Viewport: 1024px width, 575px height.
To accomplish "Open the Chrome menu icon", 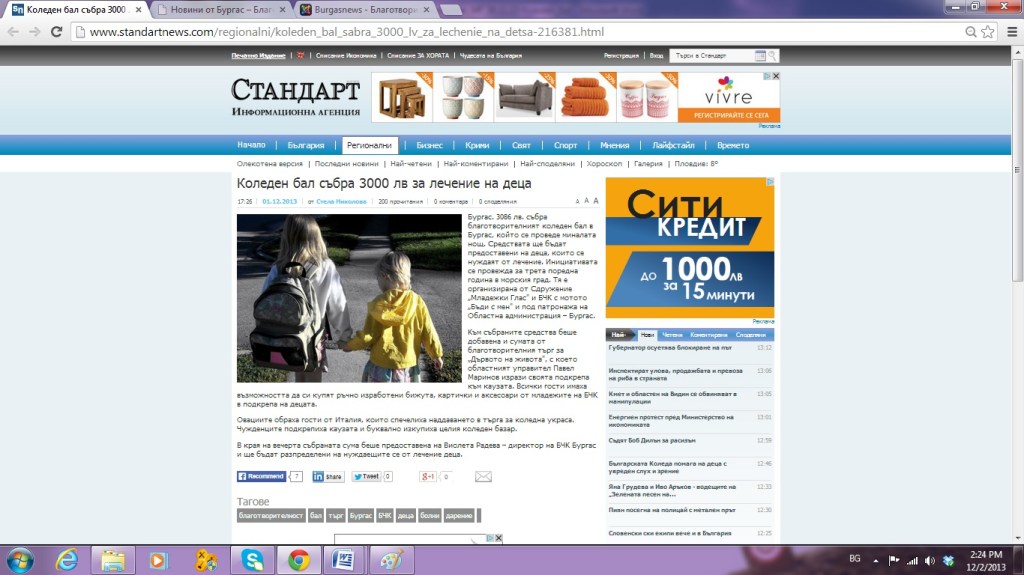I will tap(1008, 32).
